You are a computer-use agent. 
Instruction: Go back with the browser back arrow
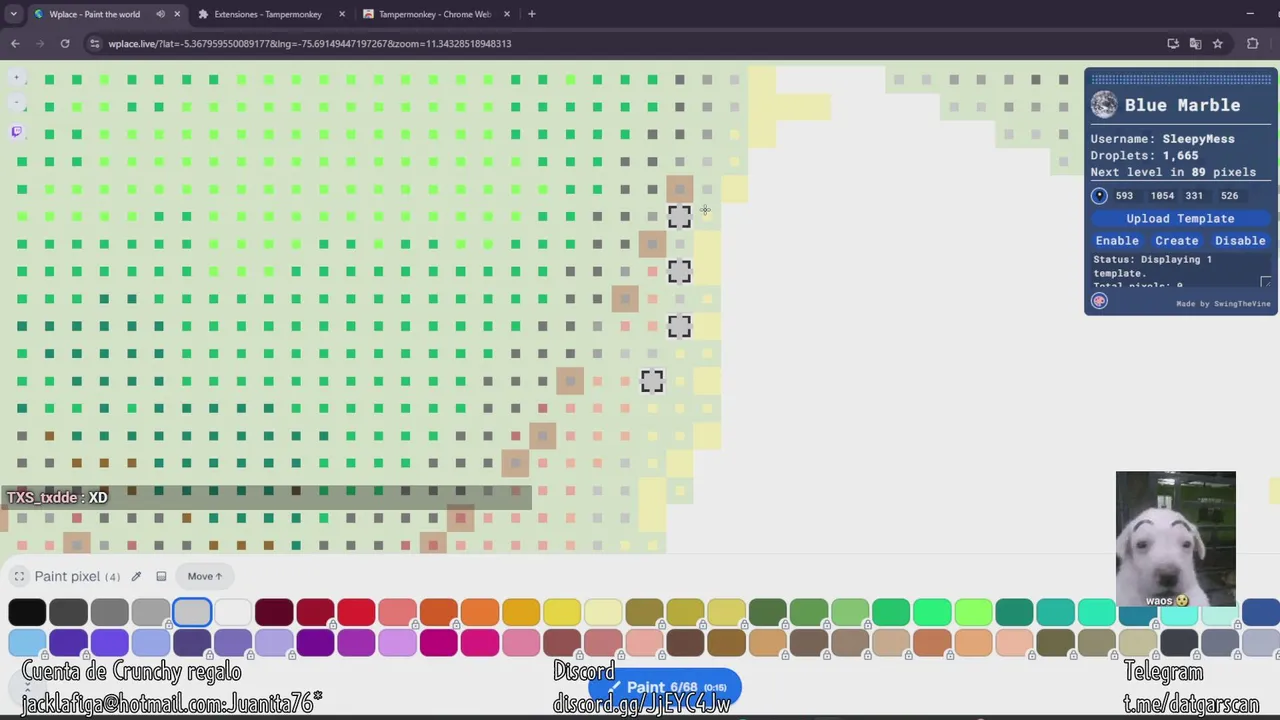pos(15,43)
